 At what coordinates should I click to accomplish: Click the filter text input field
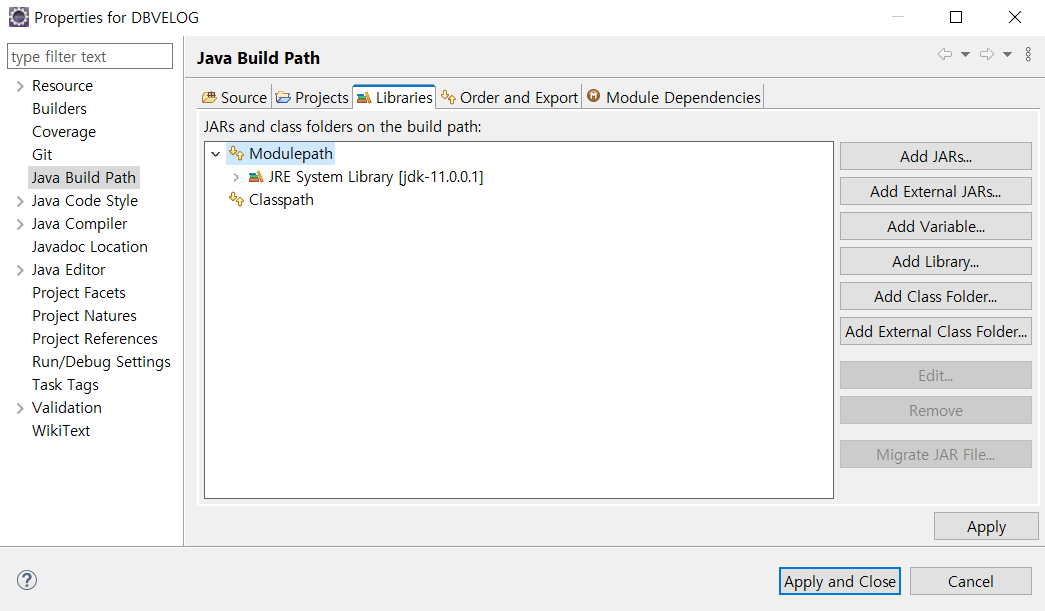[x=89, y=56]
